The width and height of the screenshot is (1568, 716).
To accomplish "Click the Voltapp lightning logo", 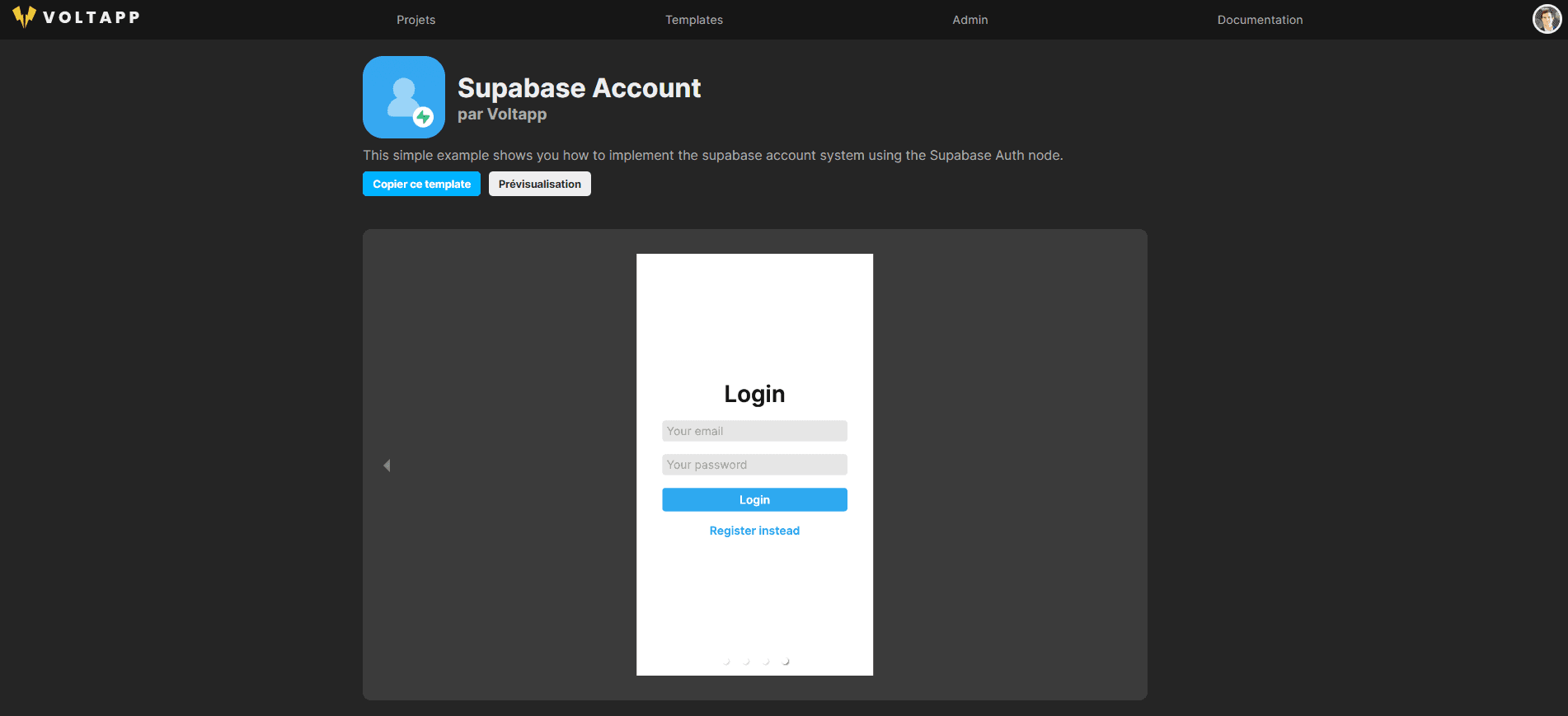I will tap(24, 17).
